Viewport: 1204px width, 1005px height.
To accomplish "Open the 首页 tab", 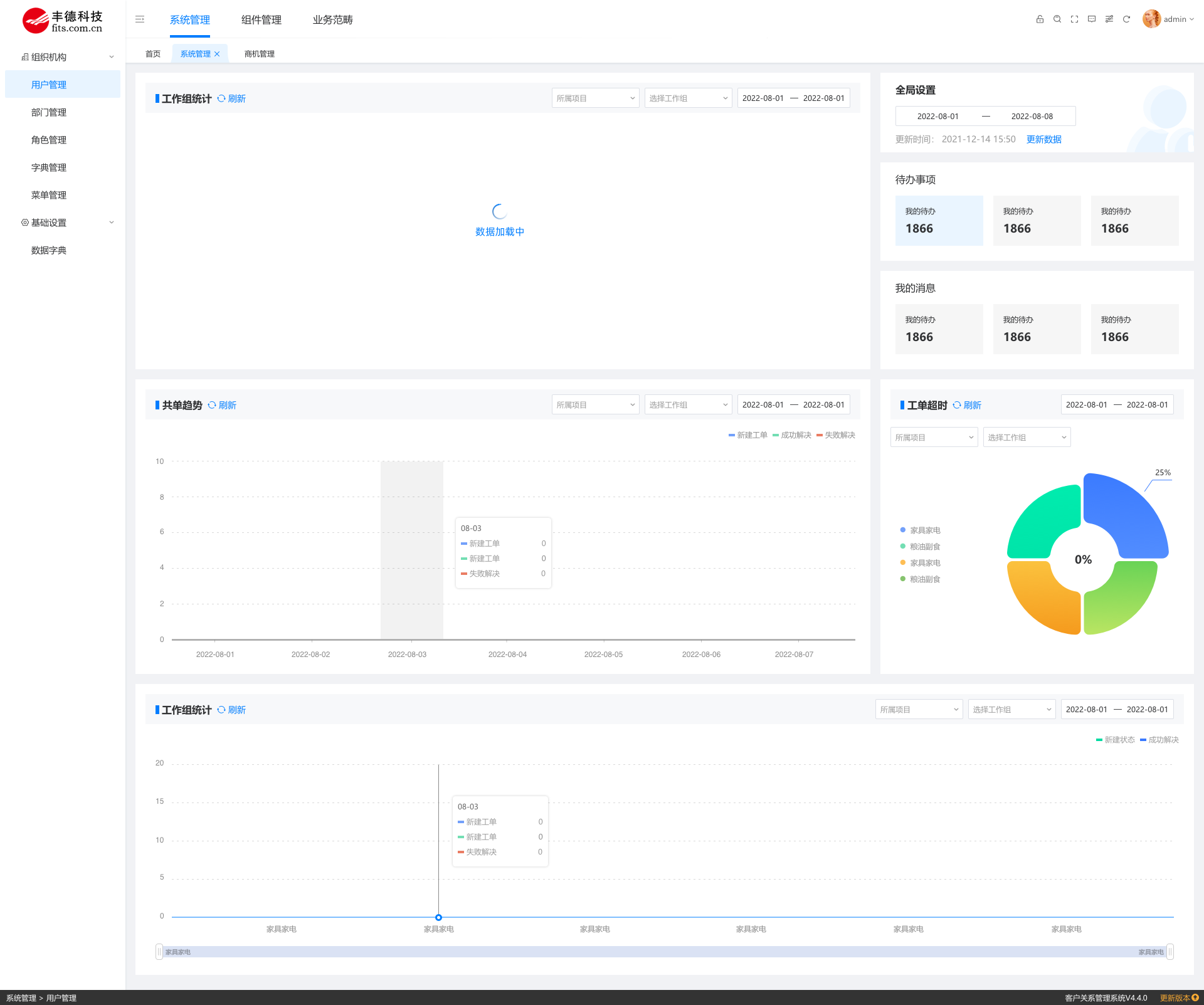I will (x=153, y=54).
